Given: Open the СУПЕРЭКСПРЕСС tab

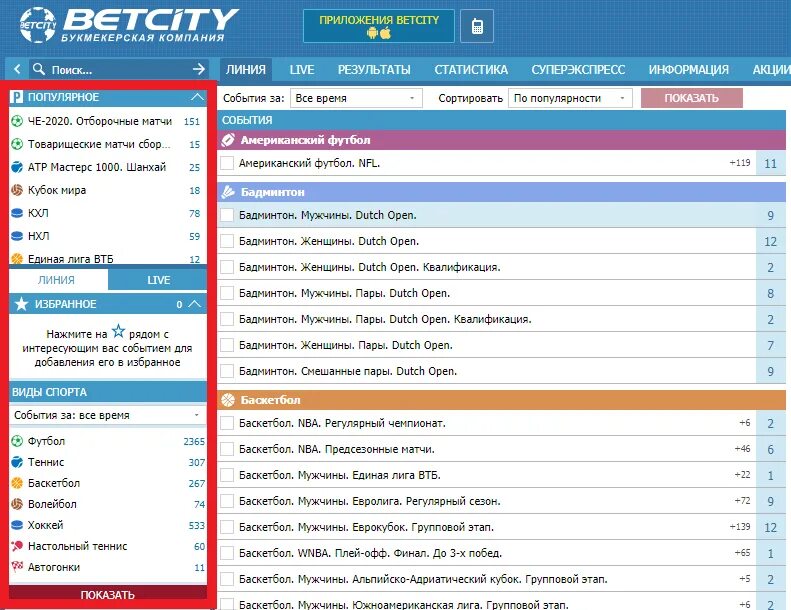Looking at the screenshot, I should [578, 70].
